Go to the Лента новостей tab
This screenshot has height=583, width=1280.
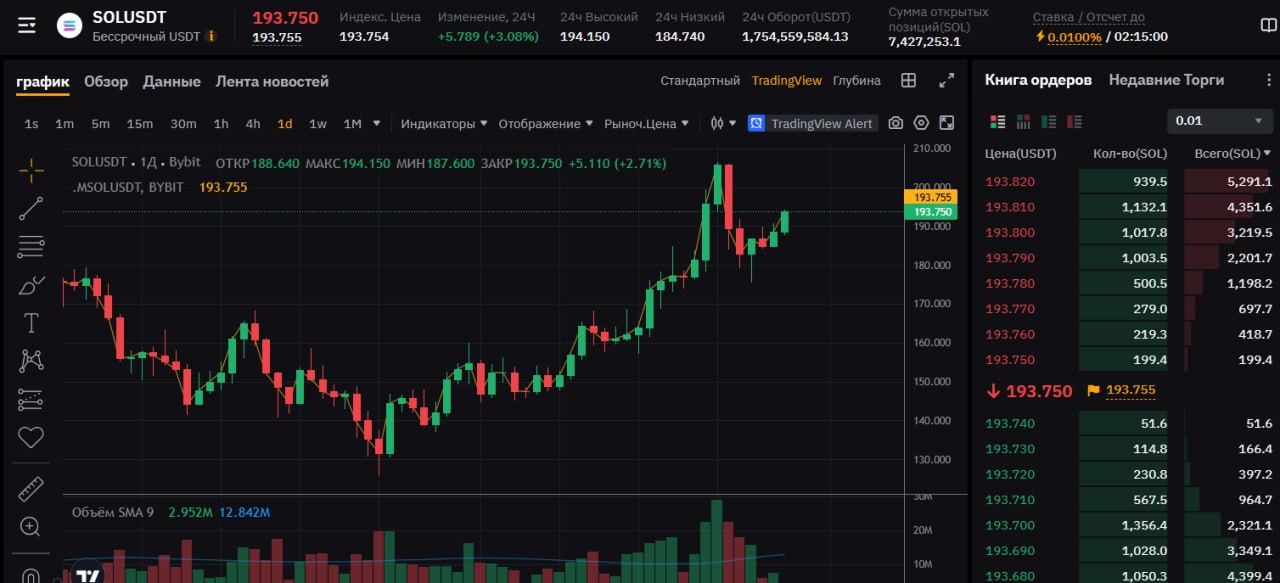(272, 82)
